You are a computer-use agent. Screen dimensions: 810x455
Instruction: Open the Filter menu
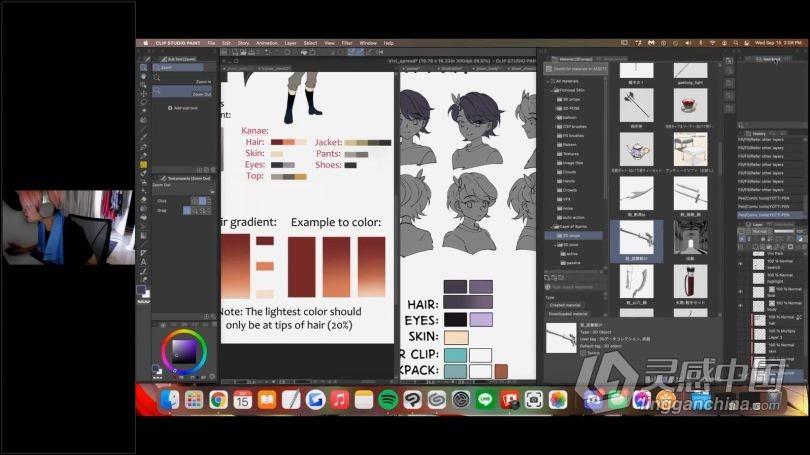(347, 43)
